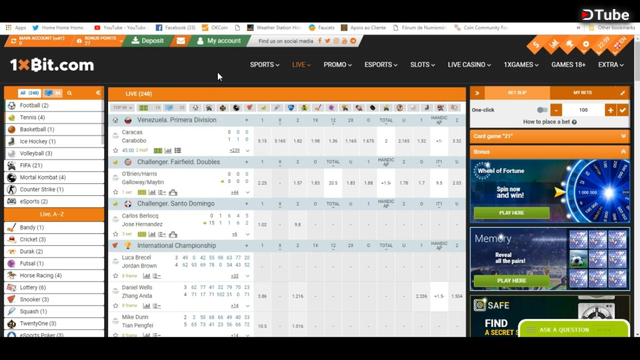Favorite the Luca Brecel match star

116,276
